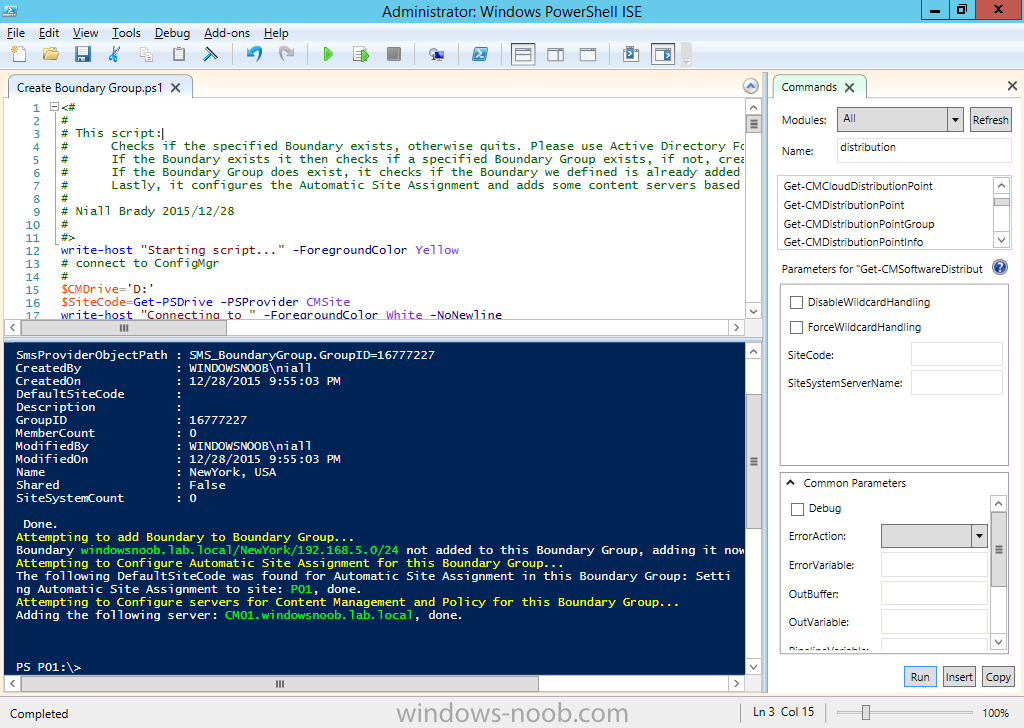Open the Modules dropdown
Screen dimensions: 1024x728
point(955,119)
